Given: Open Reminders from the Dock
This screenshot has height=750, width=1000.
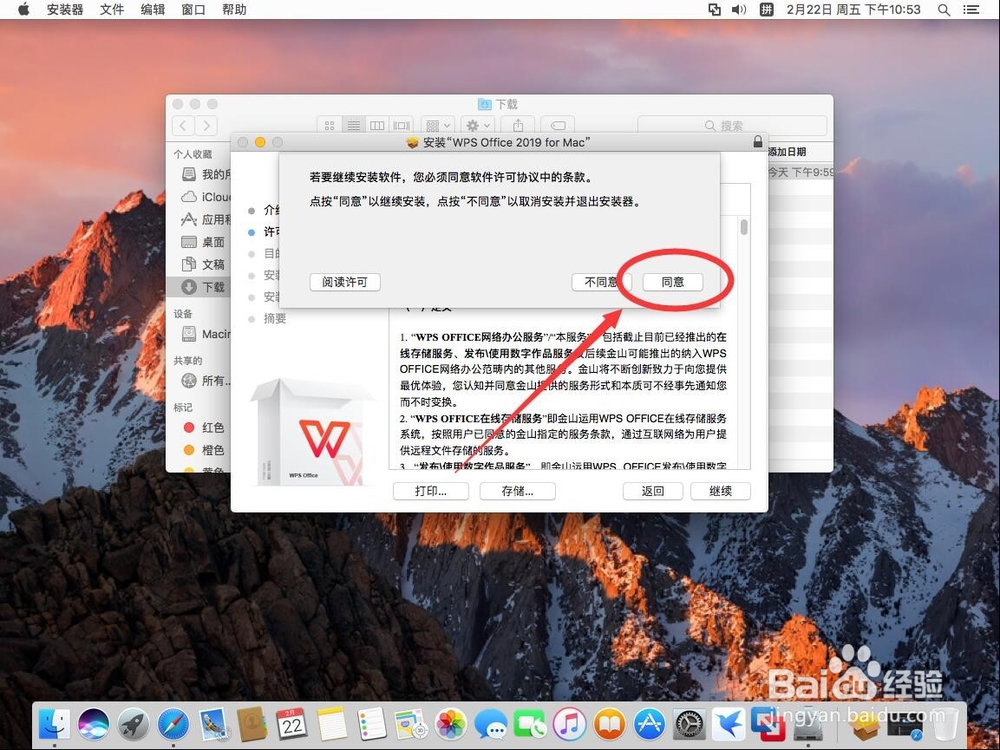Looking at the screenshot, I should [372, 724].
